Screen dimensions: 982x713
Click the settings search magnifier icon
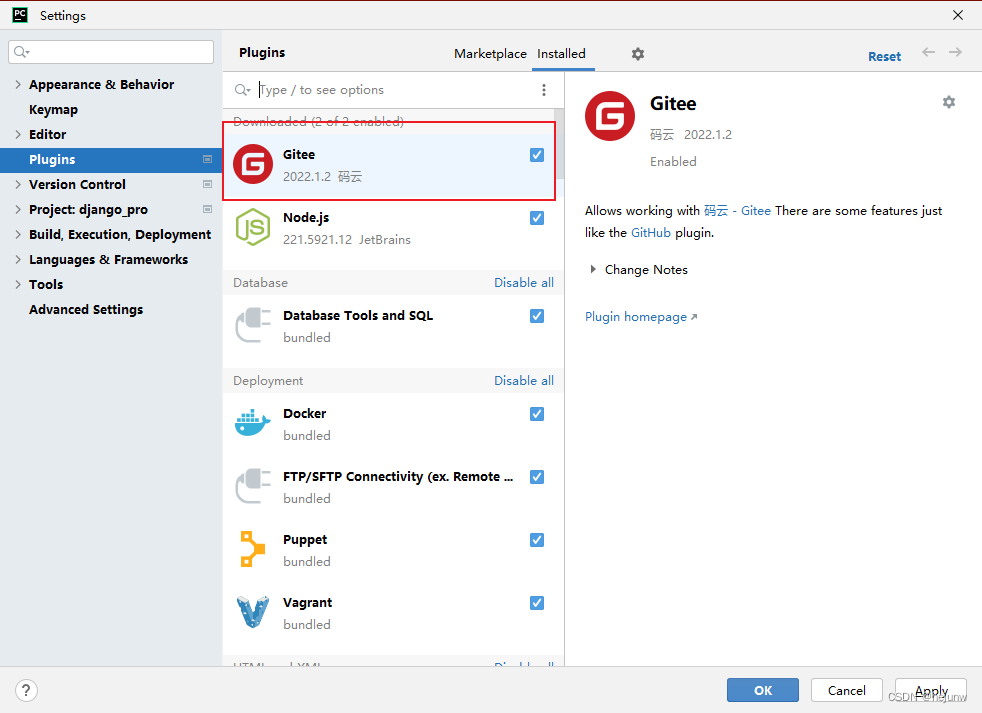[x=21, y=52]
